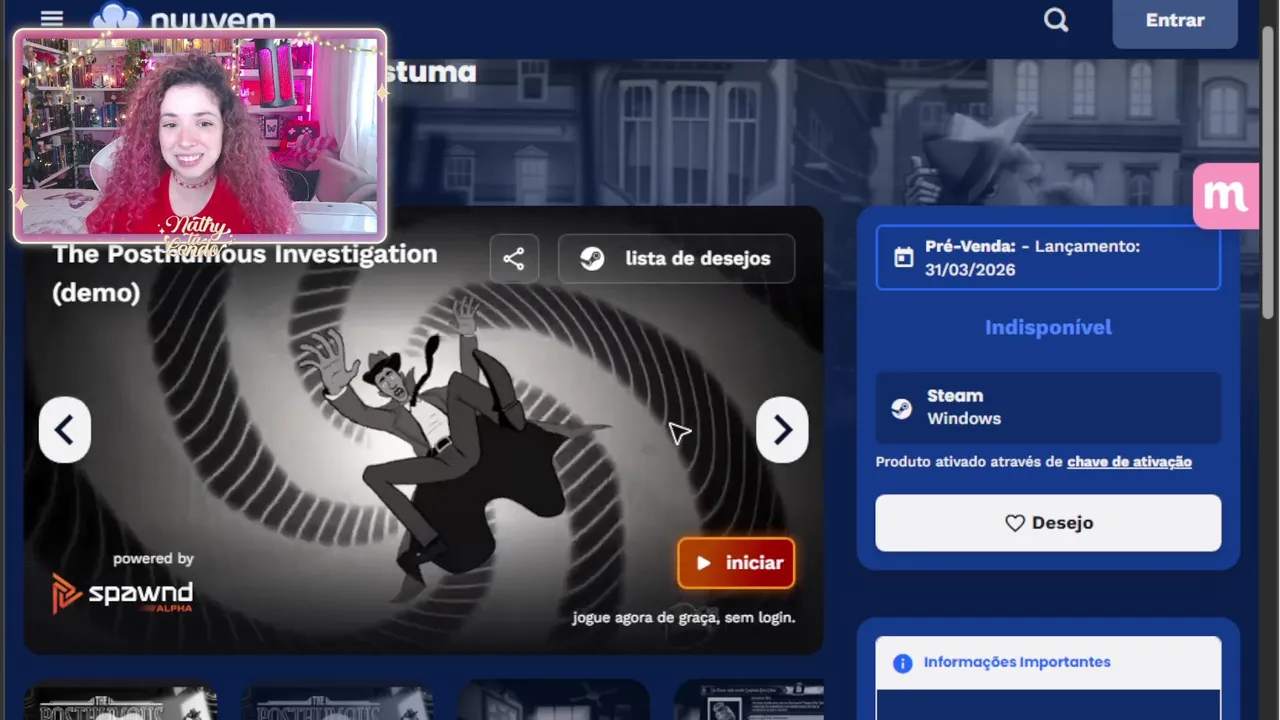Screen dimensions: 1280x720
Task: Go to previous carousel slide
Action: point(65,430)
